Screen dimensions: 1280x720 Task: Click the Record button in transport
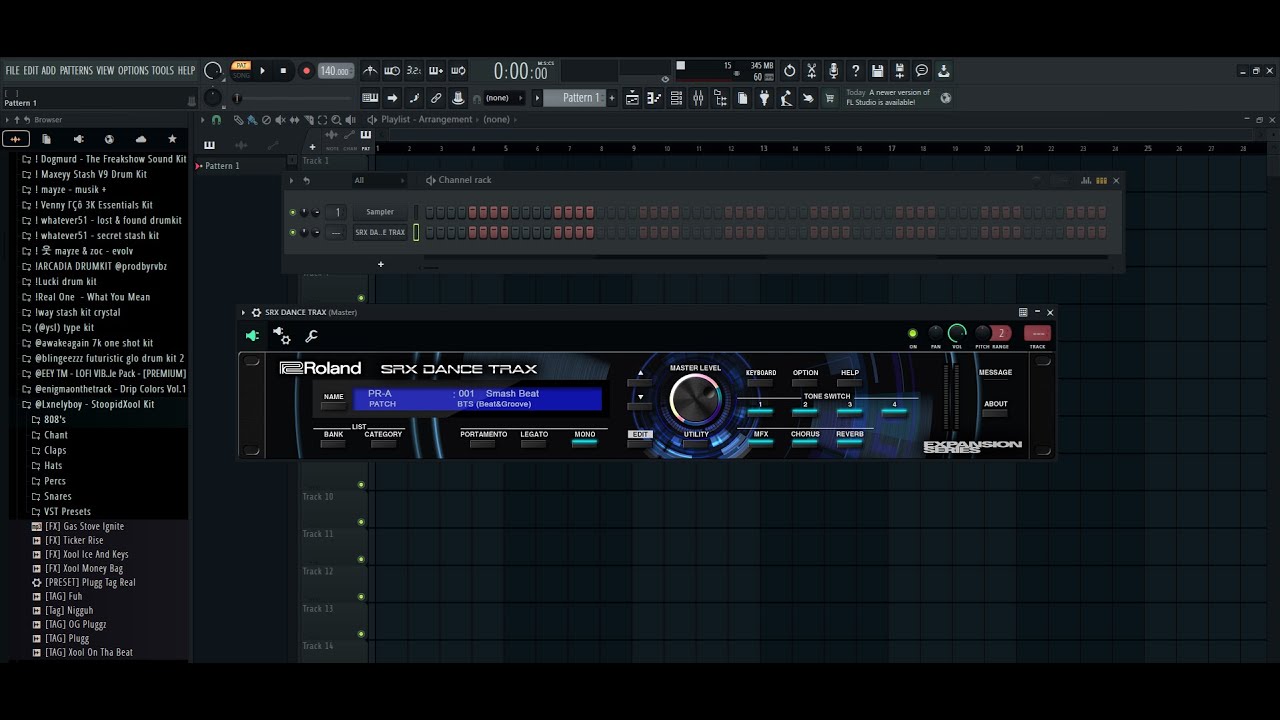[x=306, y=71]
